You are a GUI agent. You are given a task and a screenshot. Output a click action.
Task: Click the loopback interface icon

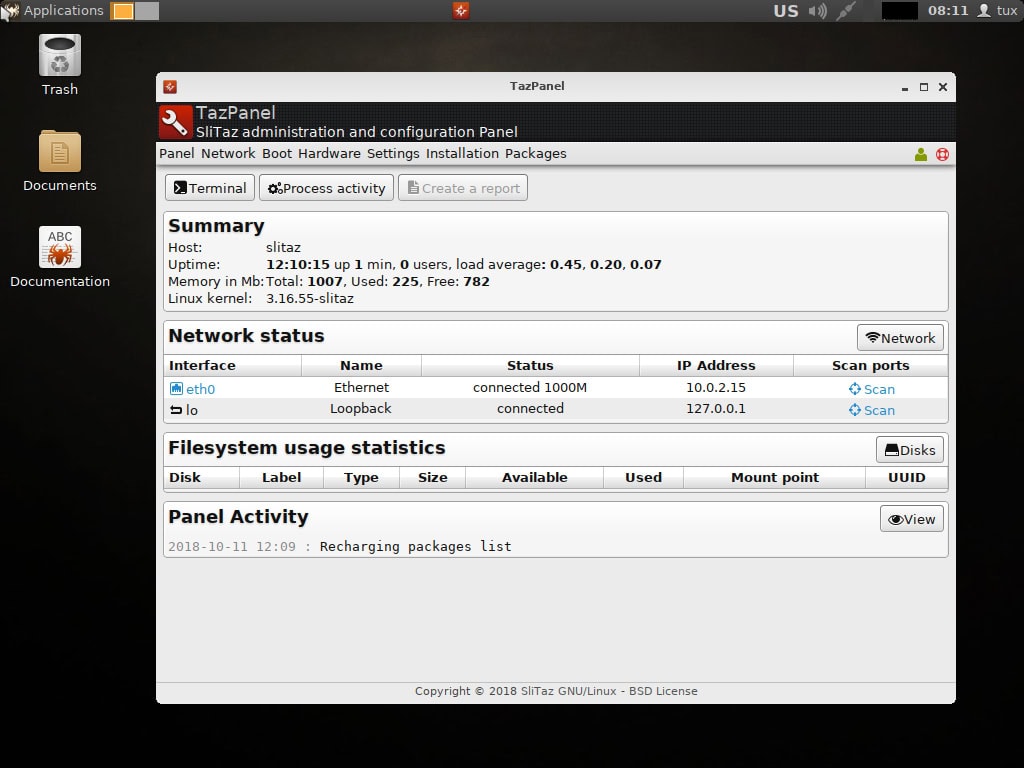tap(177, 410)
